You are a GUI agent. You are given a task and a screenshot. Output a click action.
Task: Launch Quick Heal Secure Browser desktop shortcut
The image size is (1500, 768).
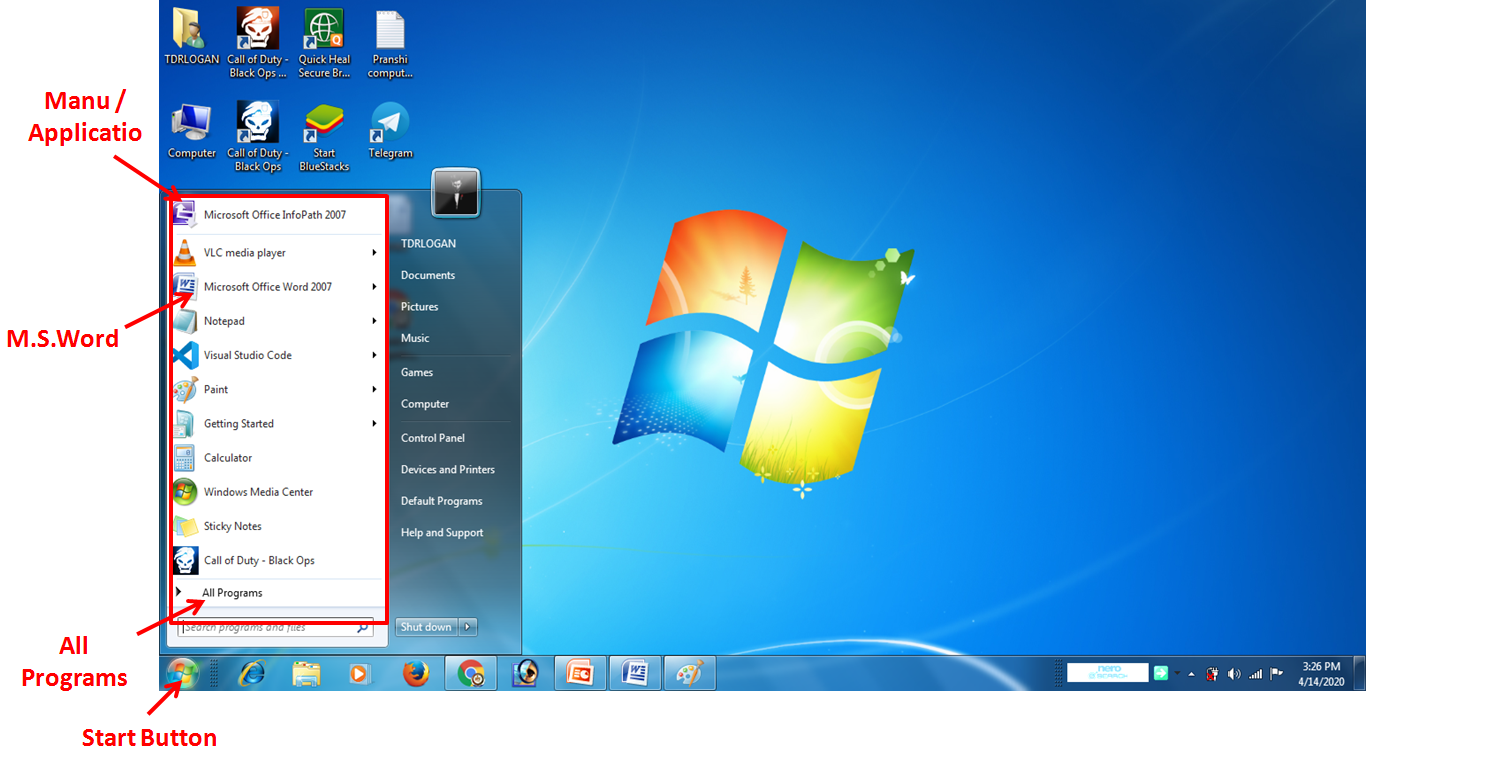(324, 43)
